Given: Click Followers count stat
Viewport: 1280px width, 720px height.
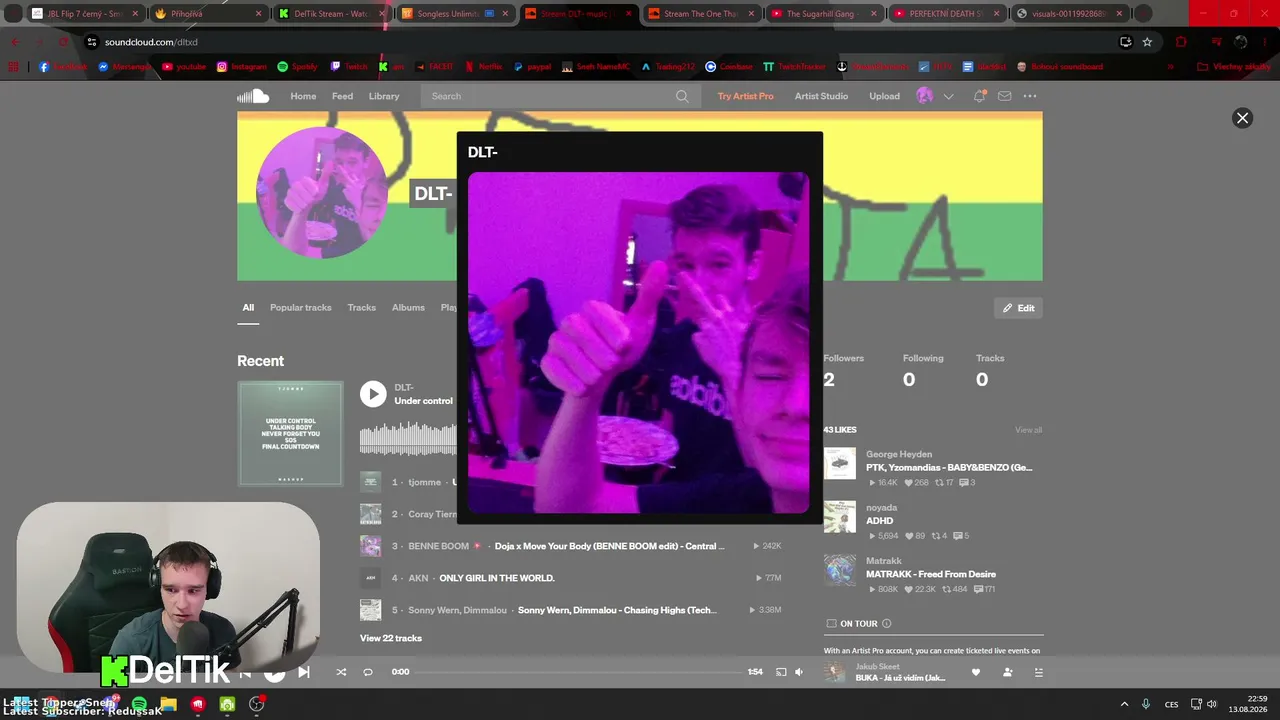Looking at the screenshot, I should pos(843,371).
